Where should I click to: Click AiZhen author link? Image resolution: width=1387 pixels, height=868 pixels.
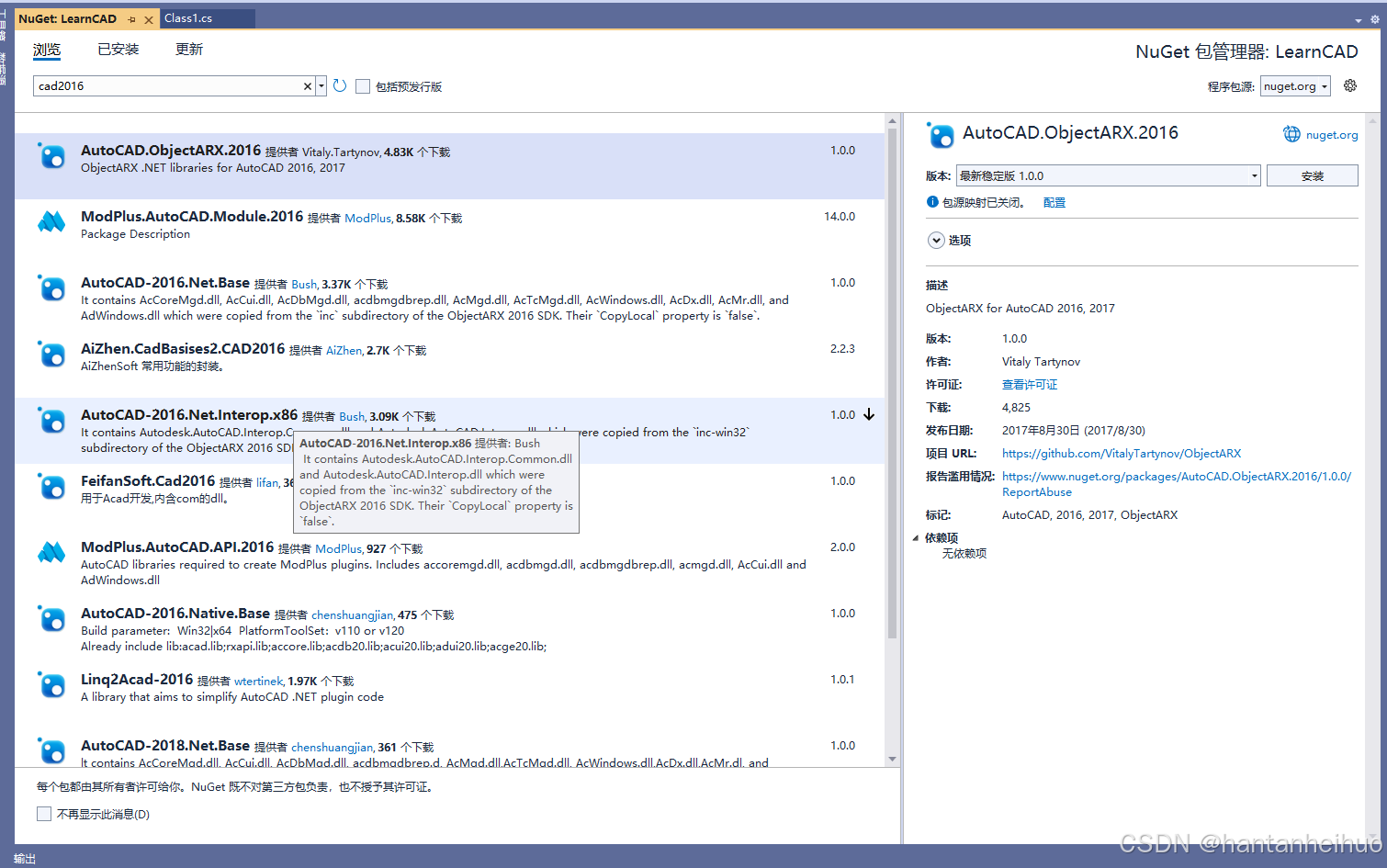pos(344,351)
